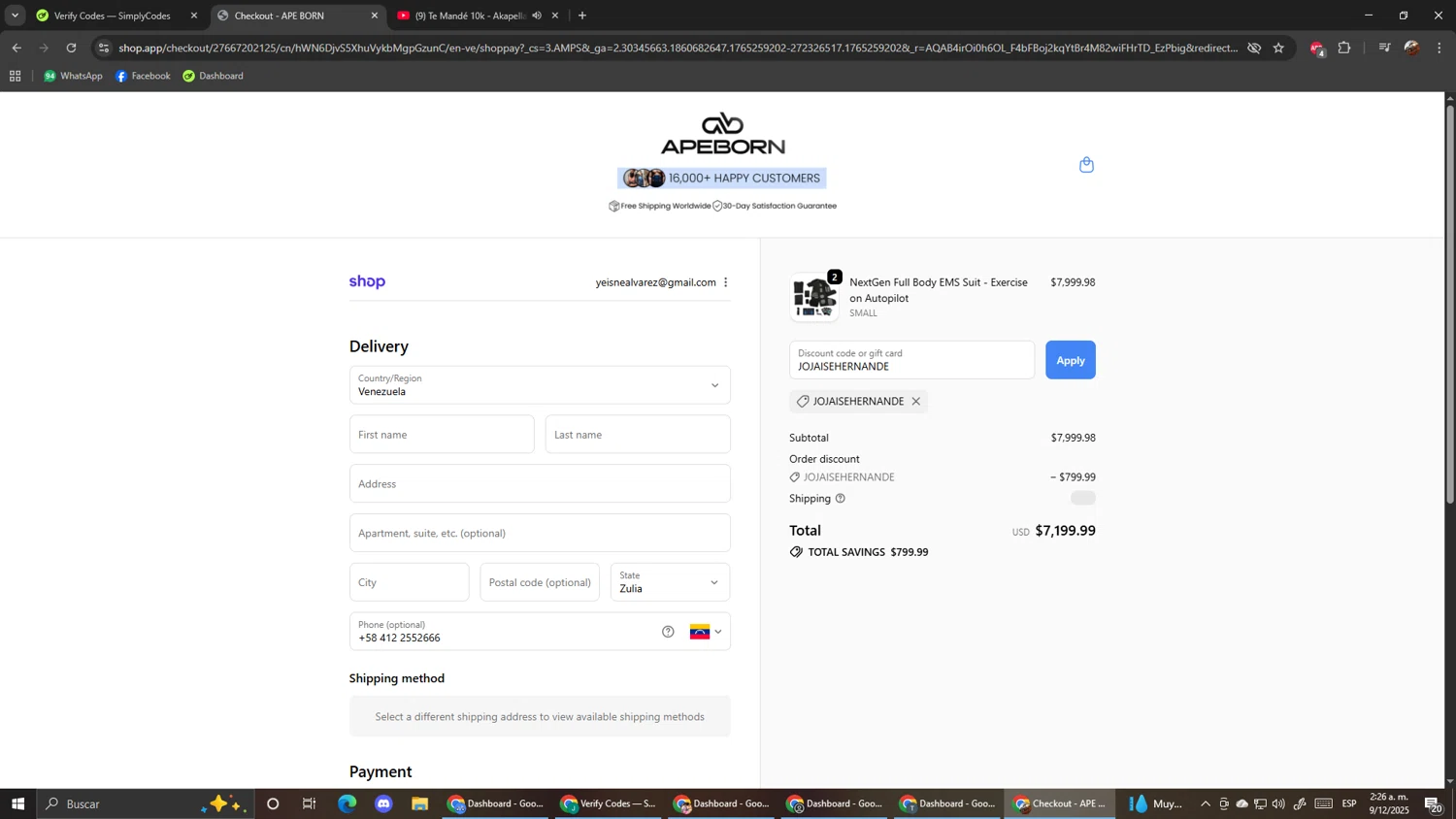Click the APEBORN logo

coord(722,134)
